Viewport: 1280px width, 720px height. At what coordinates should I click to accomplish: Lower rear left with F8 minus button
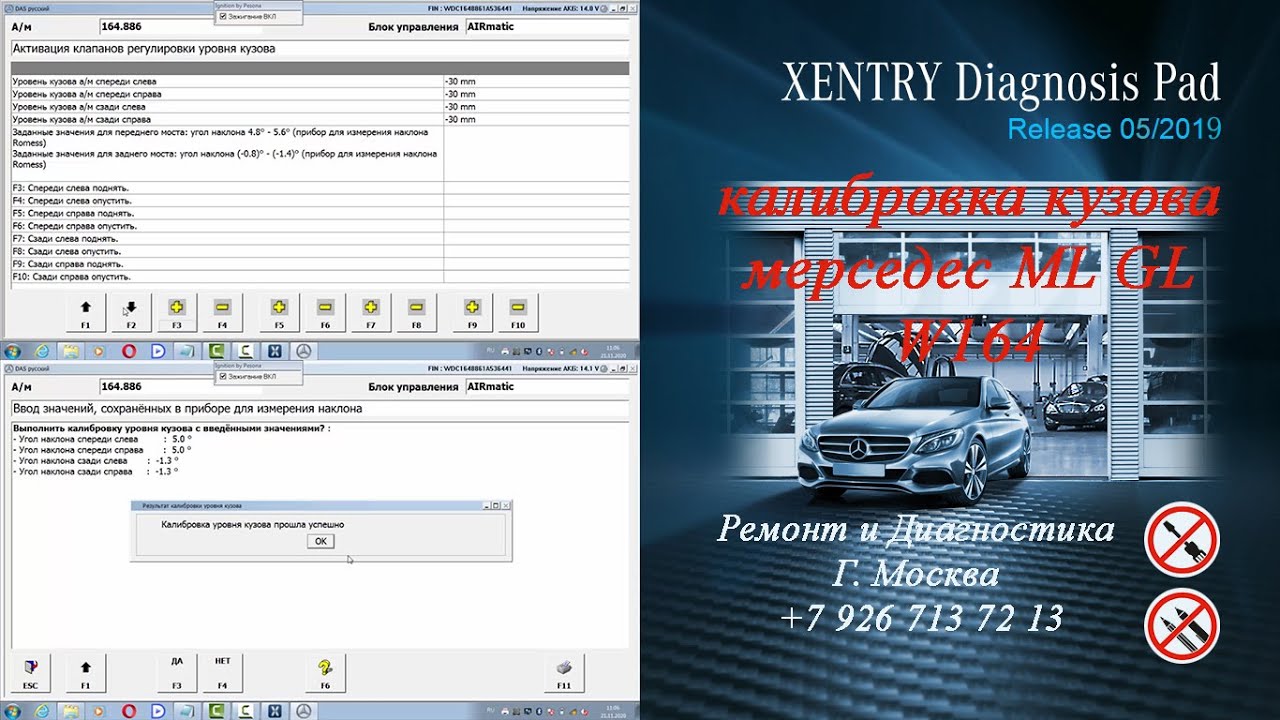click(416, 313)
